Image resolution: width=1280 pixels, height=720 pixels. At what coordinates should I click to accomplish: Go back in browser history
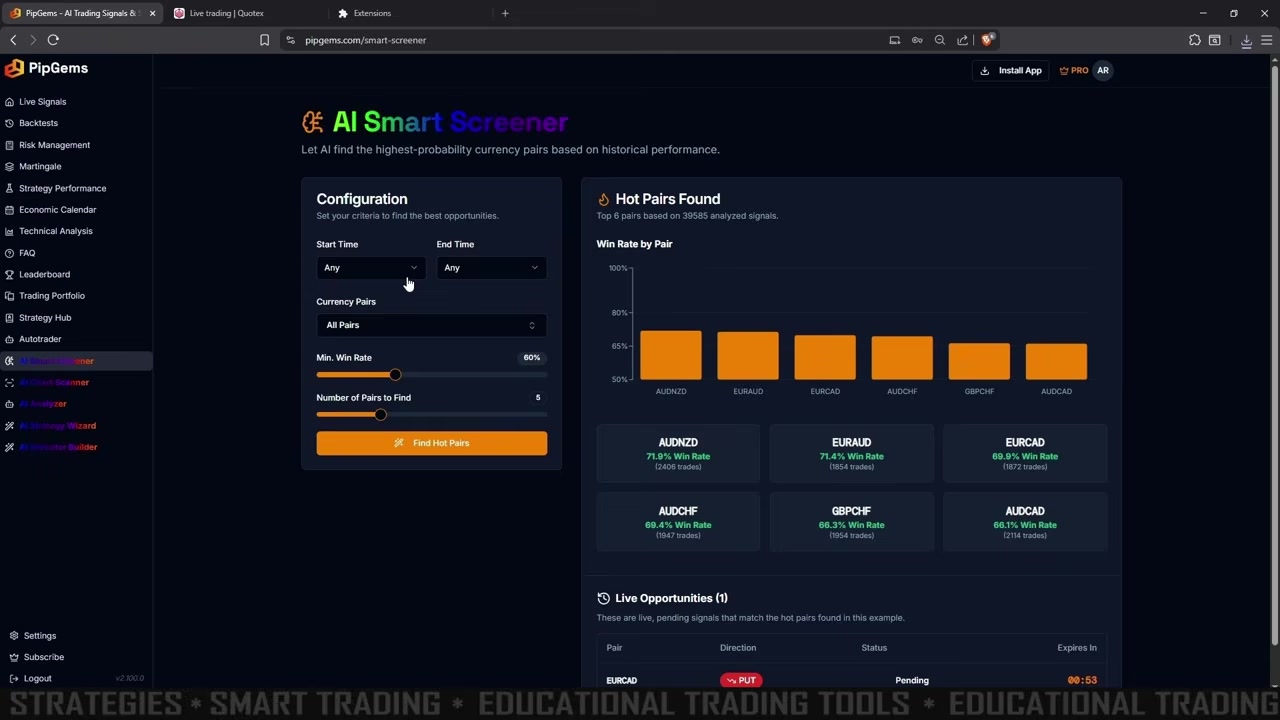[x=13, y=40]
